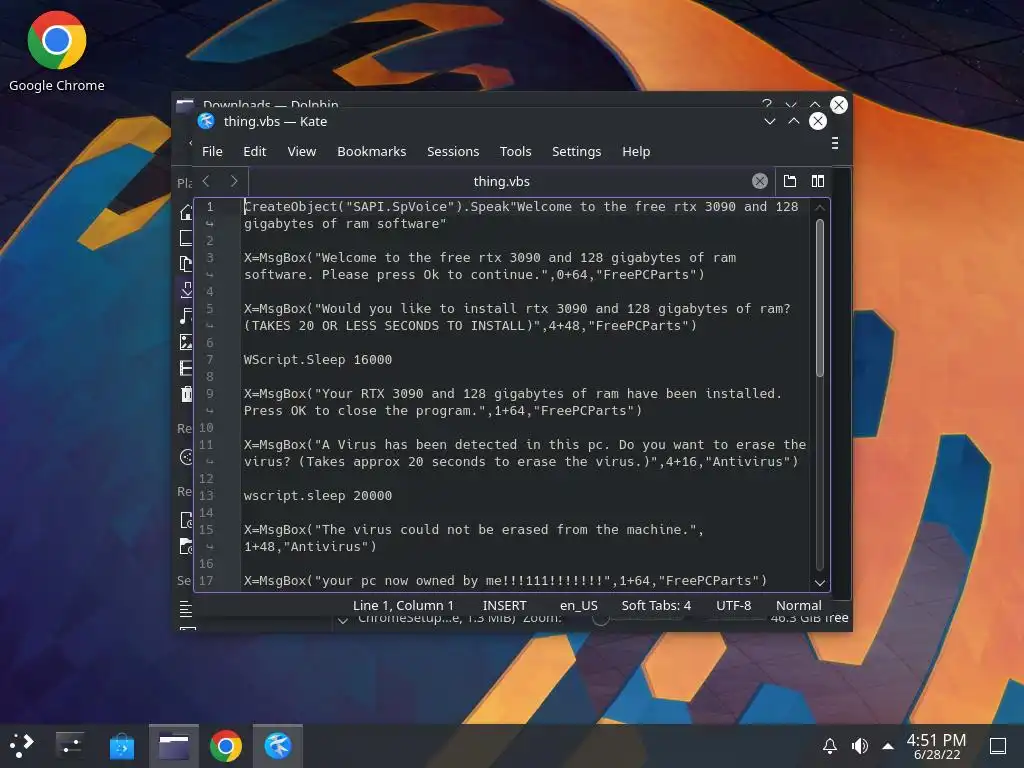Launch Chrome from the taskbar
Screen dimensions: 1024x768
point(226,746)
